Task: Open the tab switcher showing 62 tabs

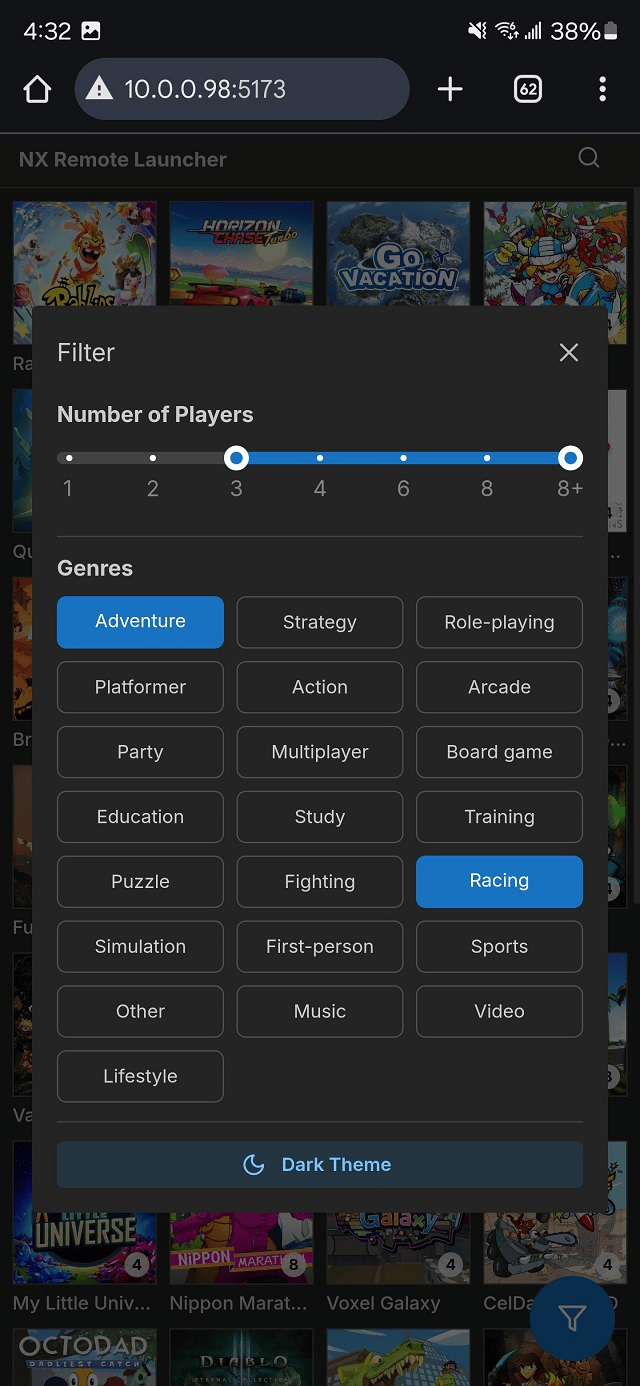Action: [528, 89]
